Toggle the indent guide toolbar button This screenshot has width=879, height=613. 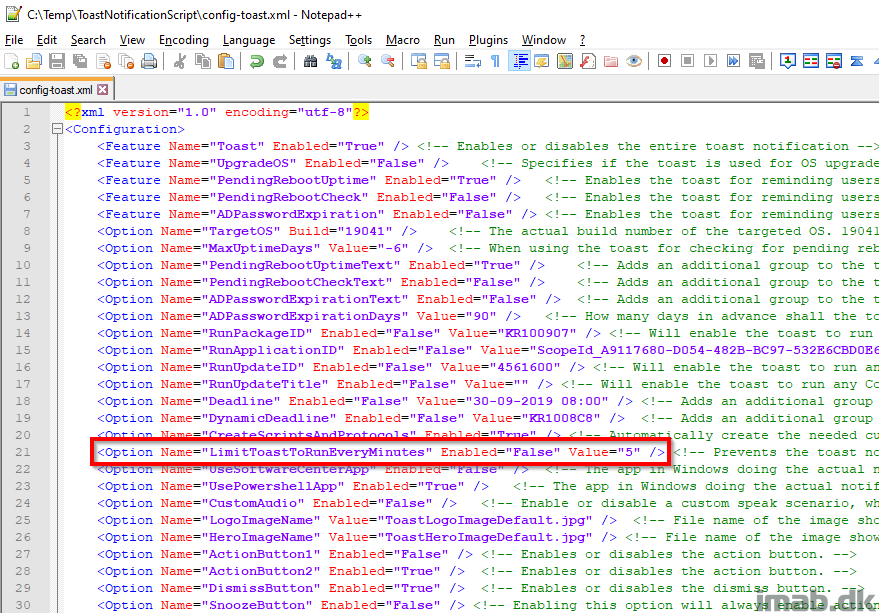(x=519, y=61)
